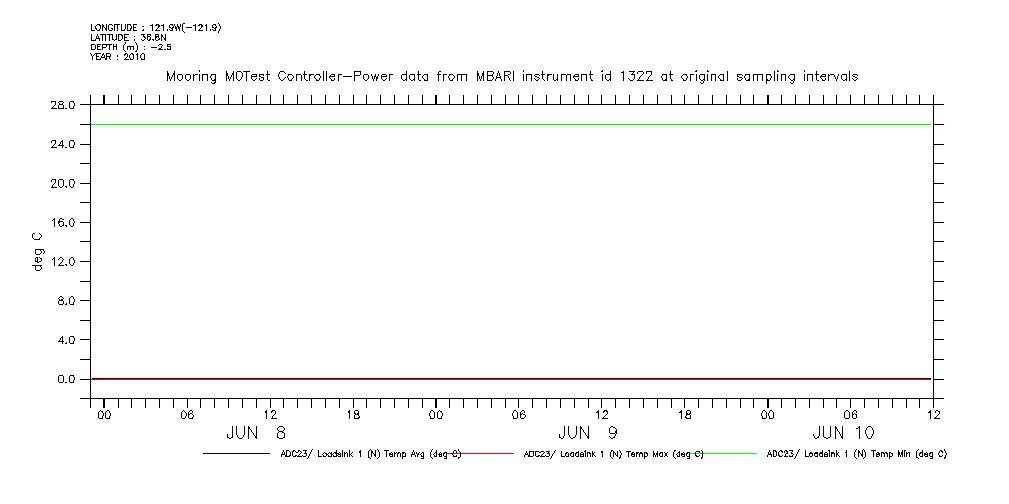
Task: Select the JUN 10 date label
Action: pyautogui.click(x=842, y=433)
